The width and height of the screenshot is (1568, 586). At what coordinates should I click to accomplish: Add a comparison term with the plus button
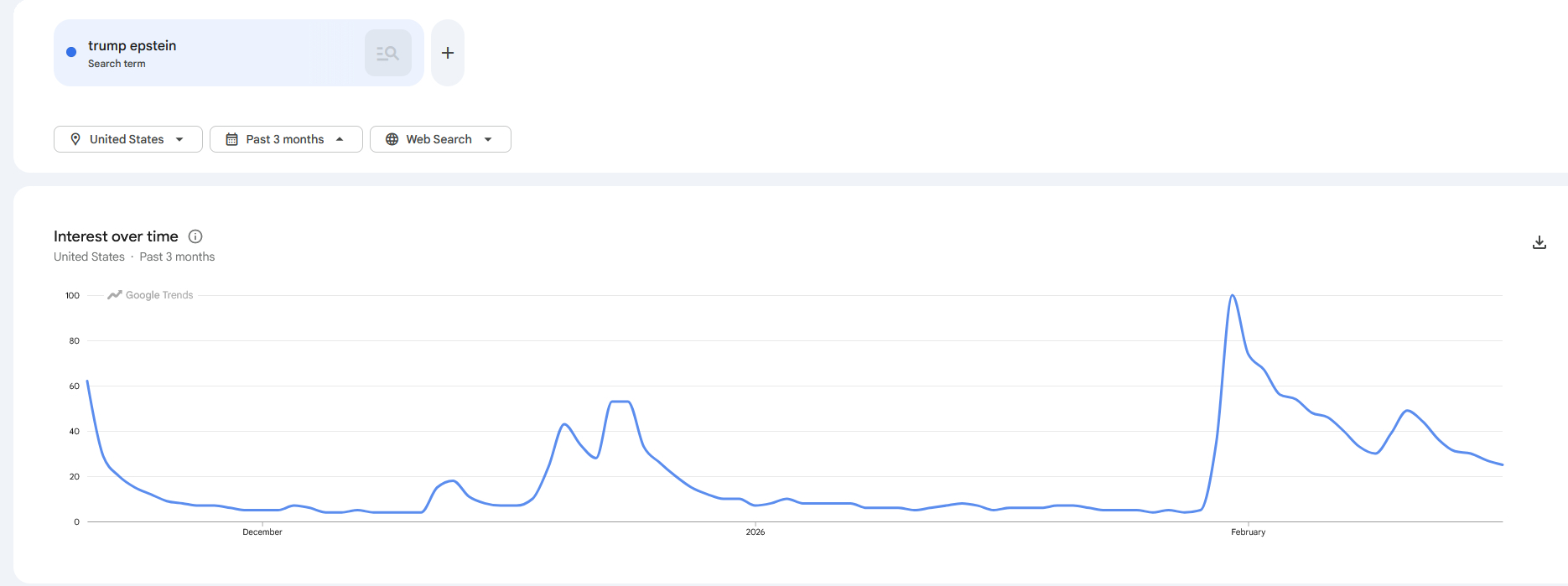click(448, 53)
